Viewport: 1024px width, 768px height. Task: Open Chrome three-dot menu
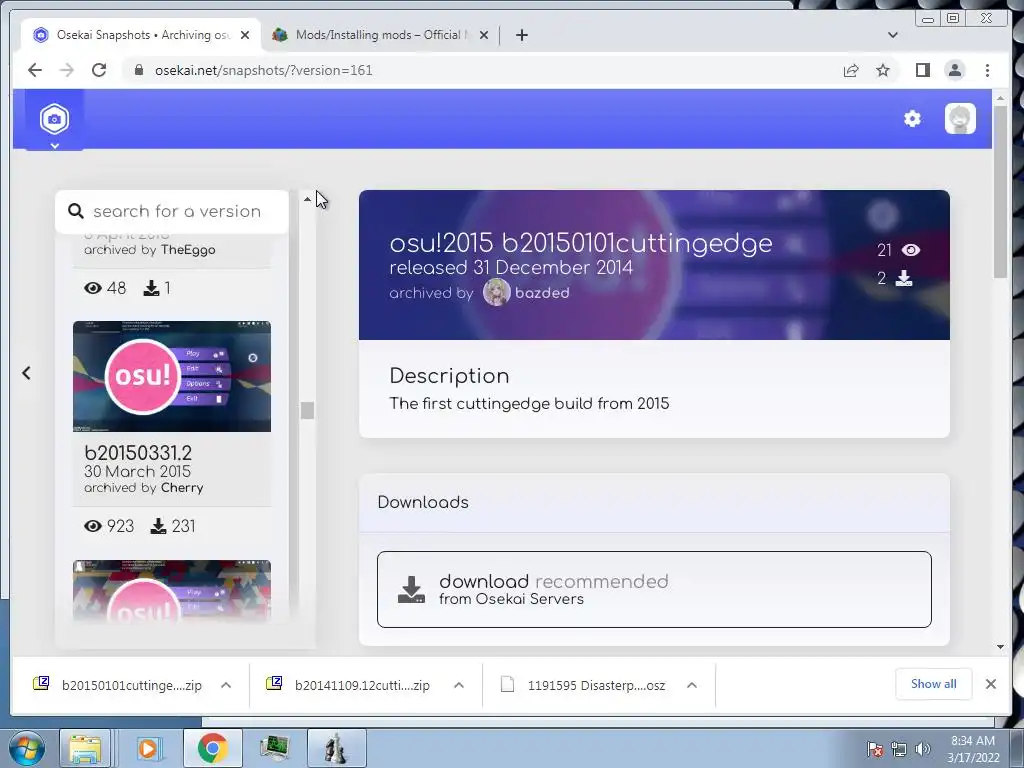987,70
